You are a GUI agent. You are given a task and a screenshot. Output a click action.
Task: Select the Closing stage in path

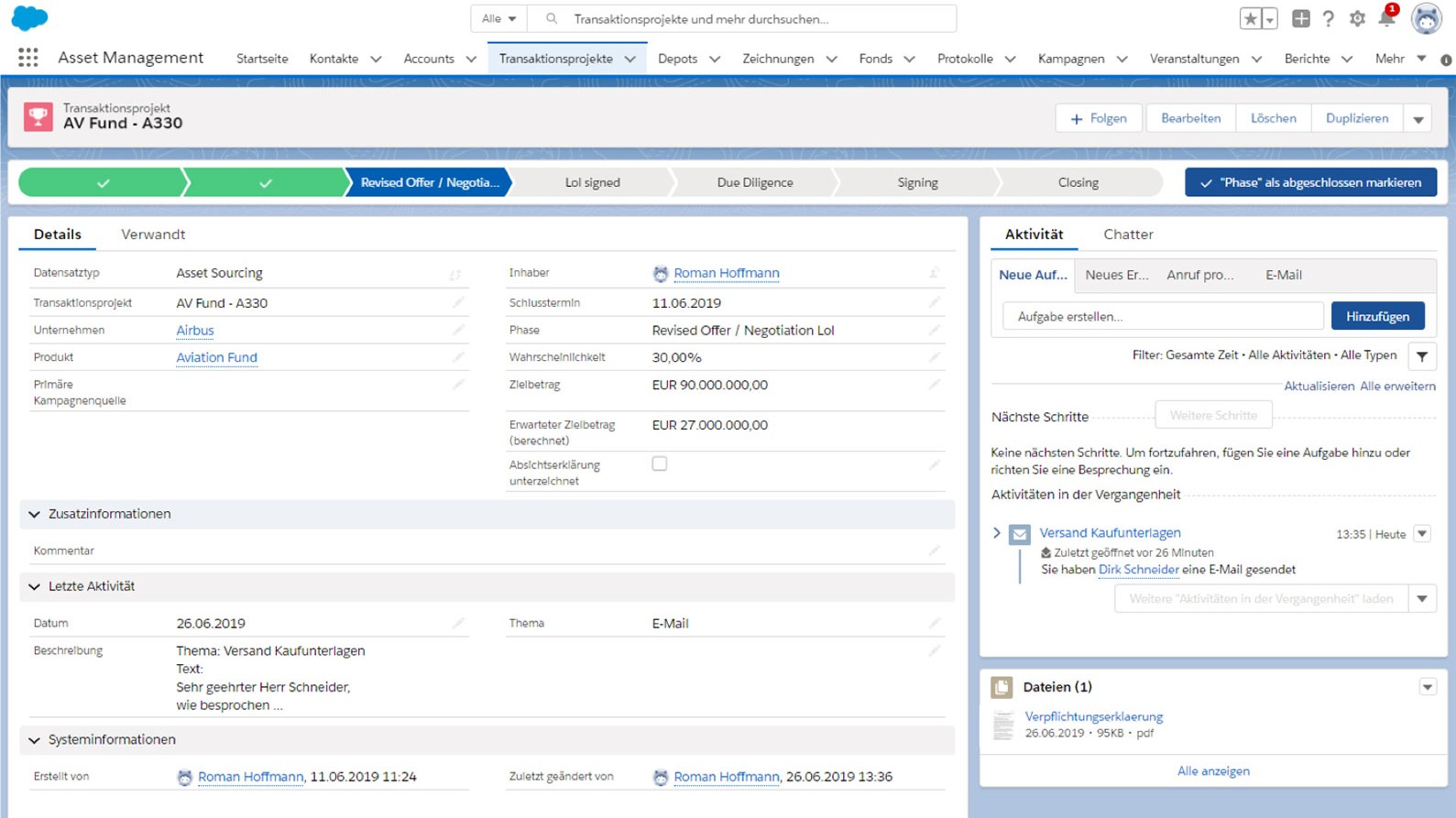[x=1078, y=182]
